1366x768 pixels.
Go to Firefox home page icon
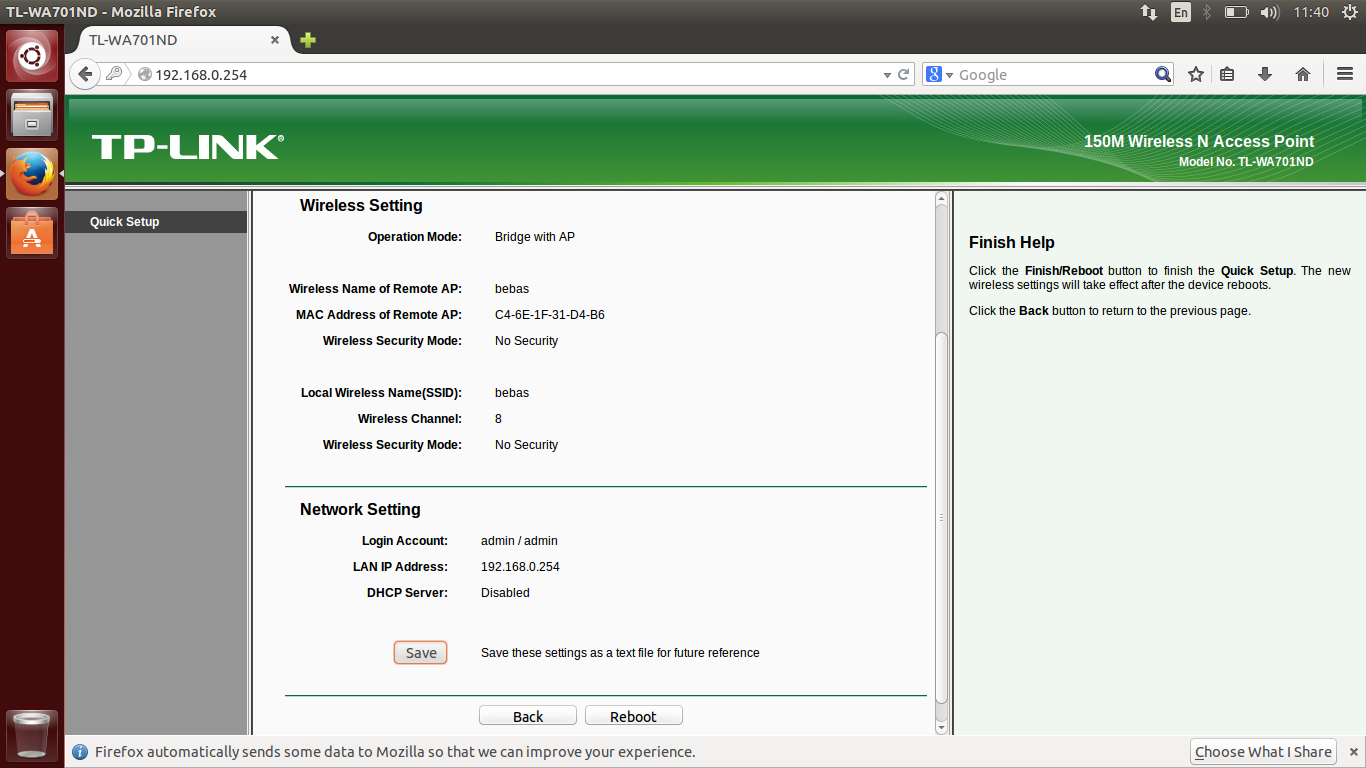[x=1302, y=74]
